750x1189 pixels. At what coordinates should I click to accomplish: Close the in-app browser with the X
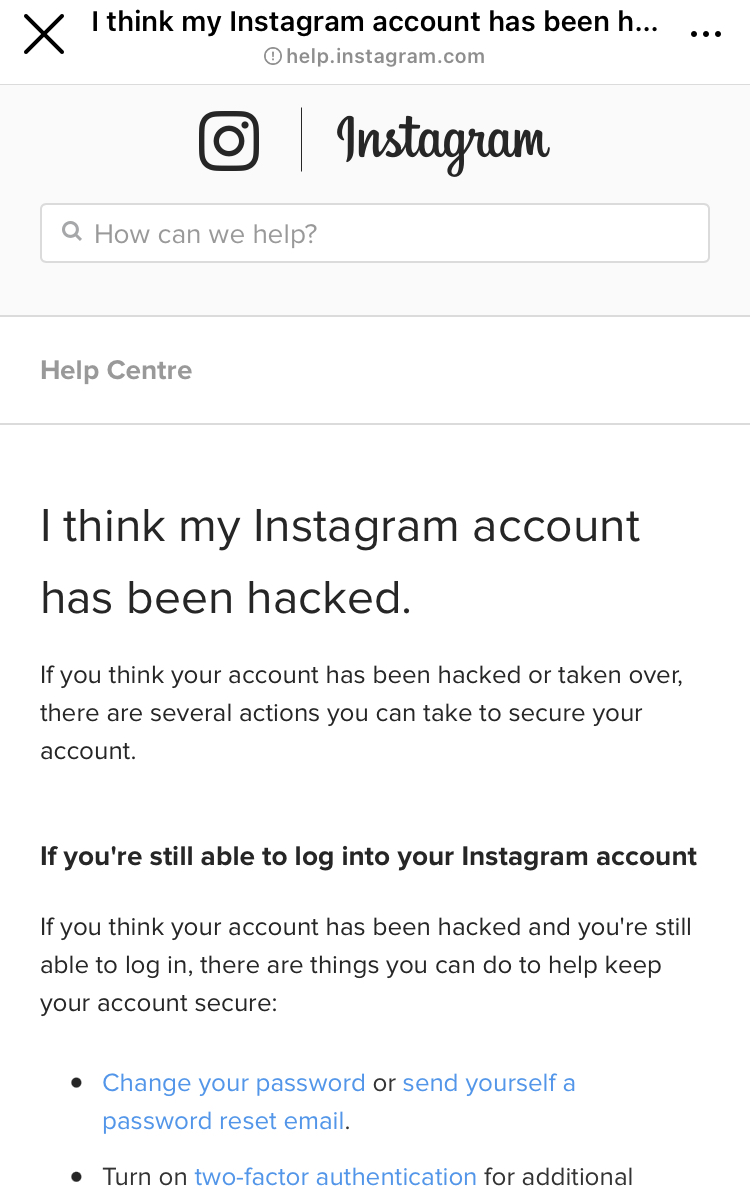tap(44, 34)
